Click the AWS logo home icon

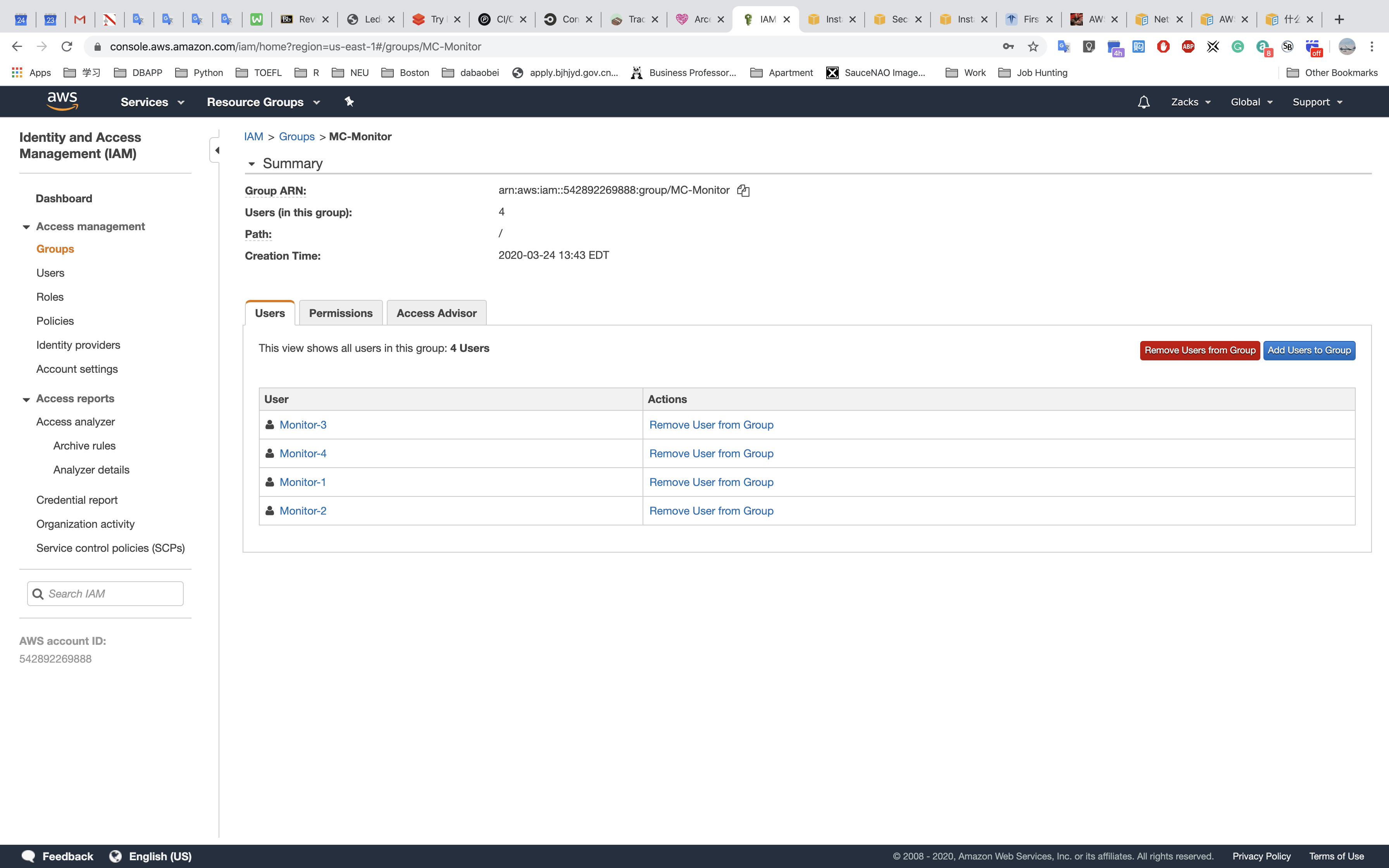tap(62, 102)
